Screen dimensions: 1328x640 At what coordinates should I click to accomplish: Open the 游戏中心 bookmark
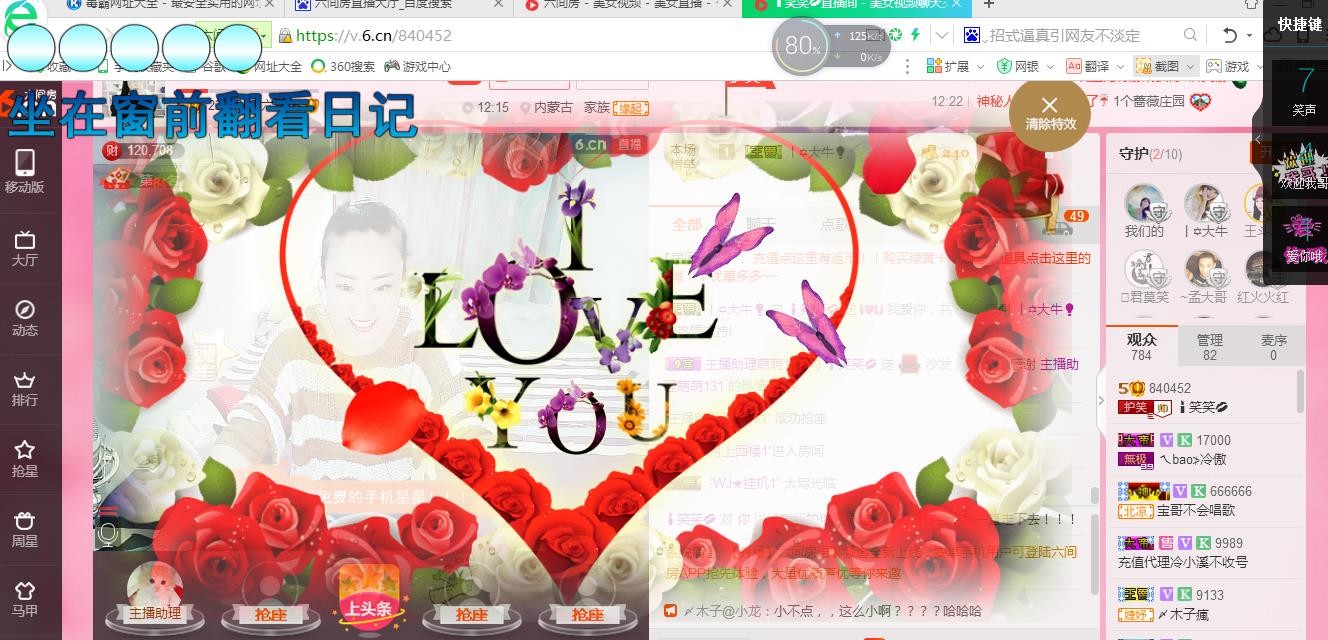(x=418, y=66)
